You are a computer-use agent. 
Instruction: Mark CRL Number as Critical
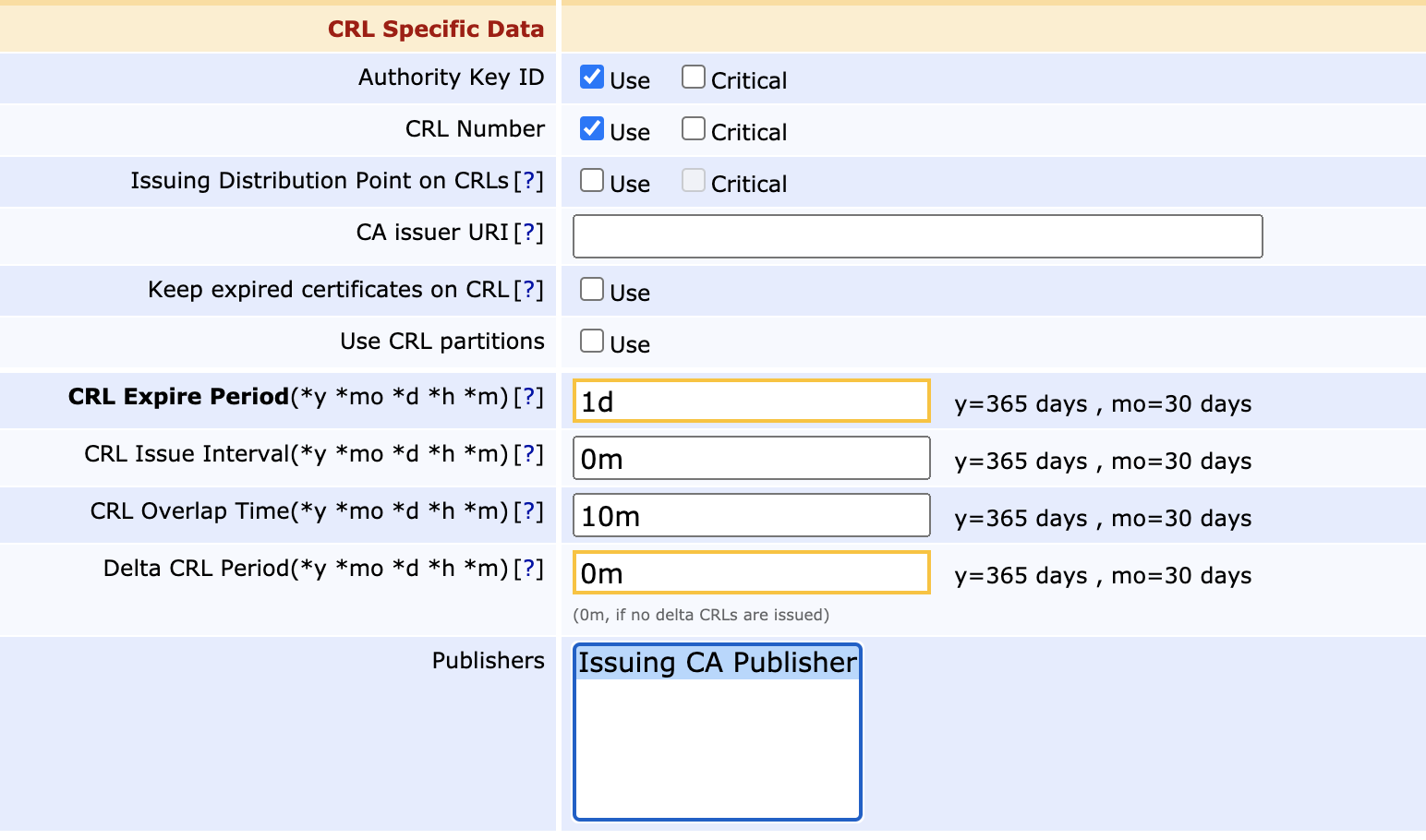(694, 129)
